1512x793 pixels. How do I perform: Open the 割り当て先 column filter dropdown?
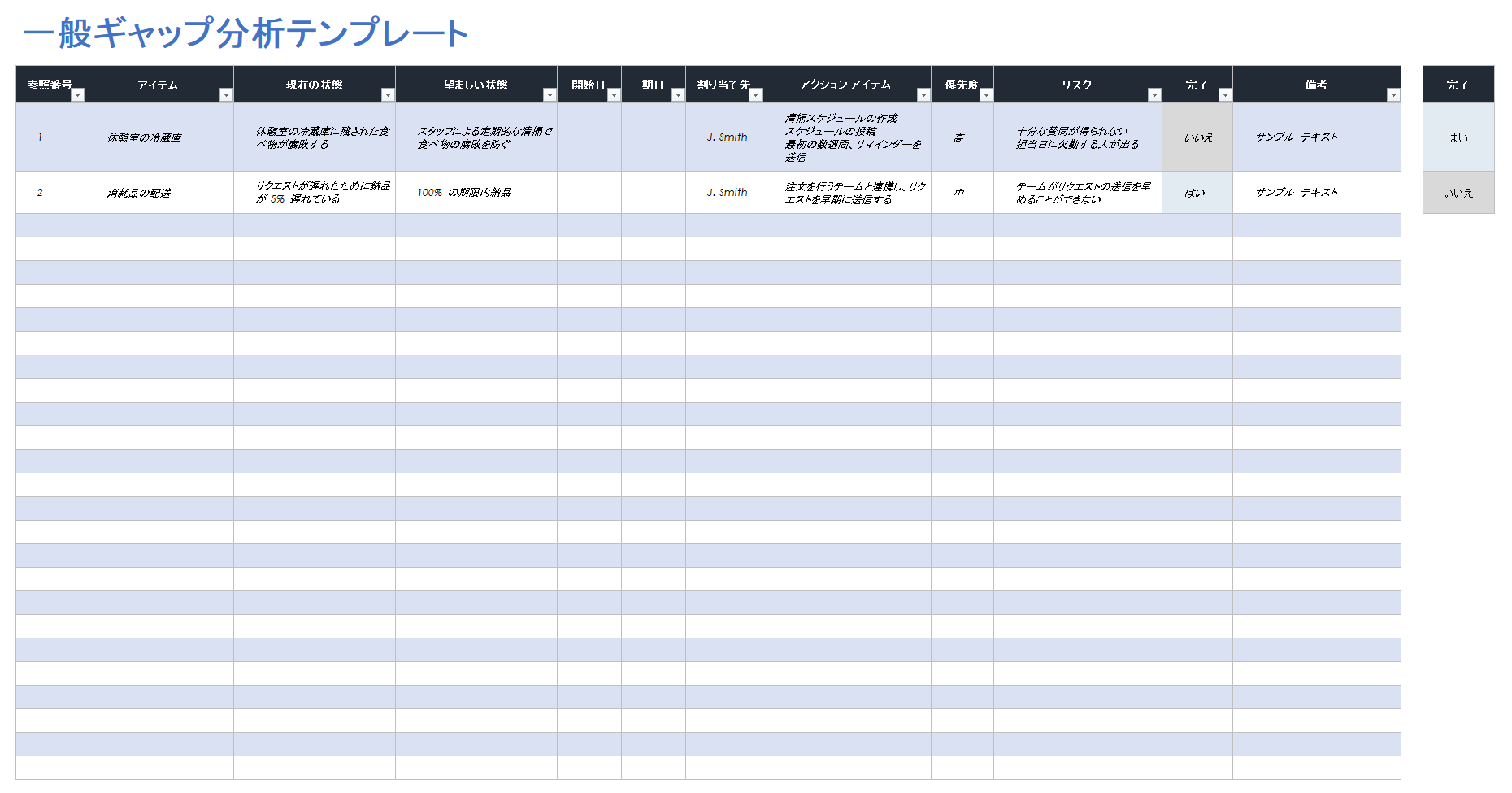pos(755,95)
